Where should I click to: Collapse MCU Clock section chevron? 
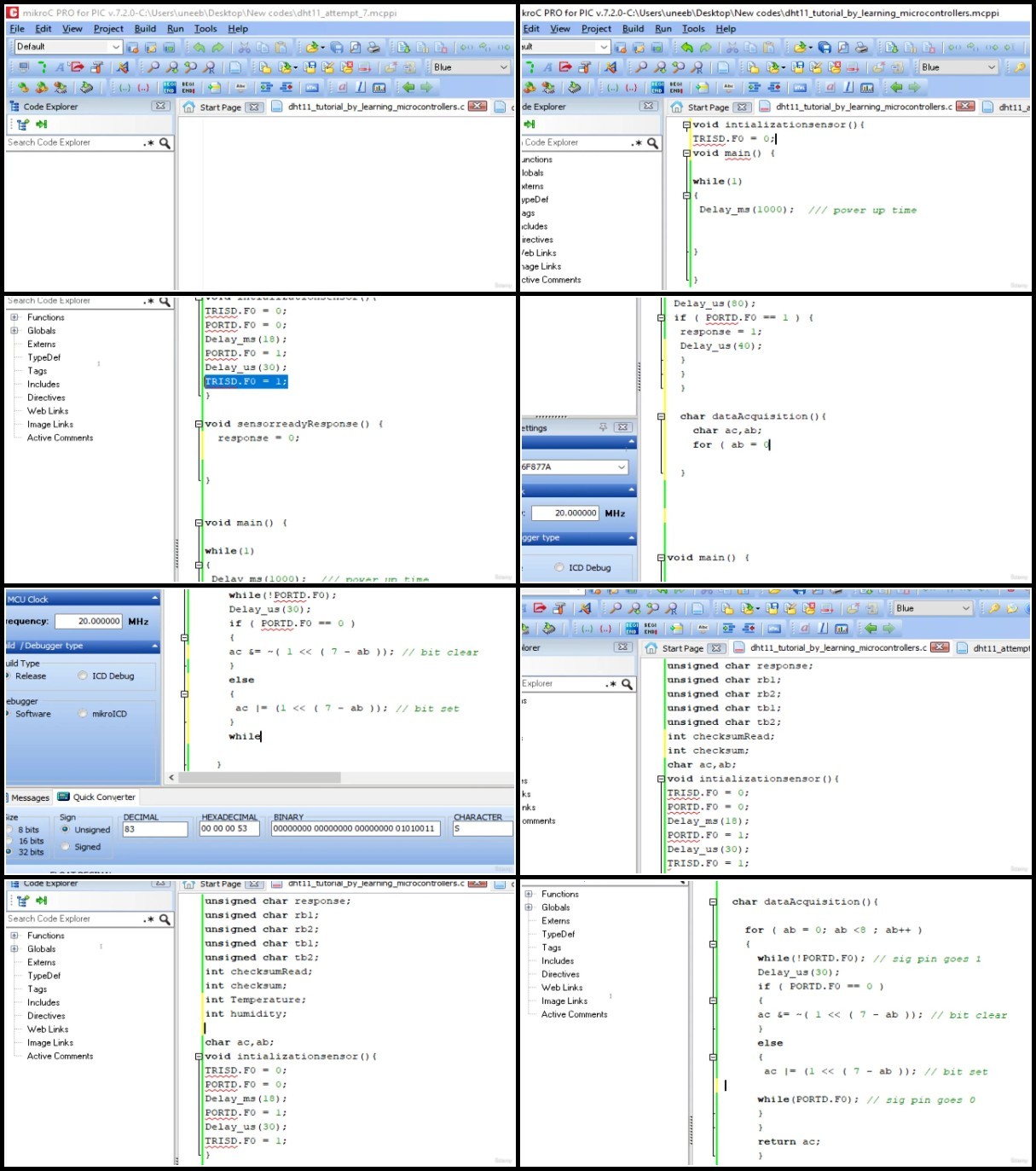154,599
